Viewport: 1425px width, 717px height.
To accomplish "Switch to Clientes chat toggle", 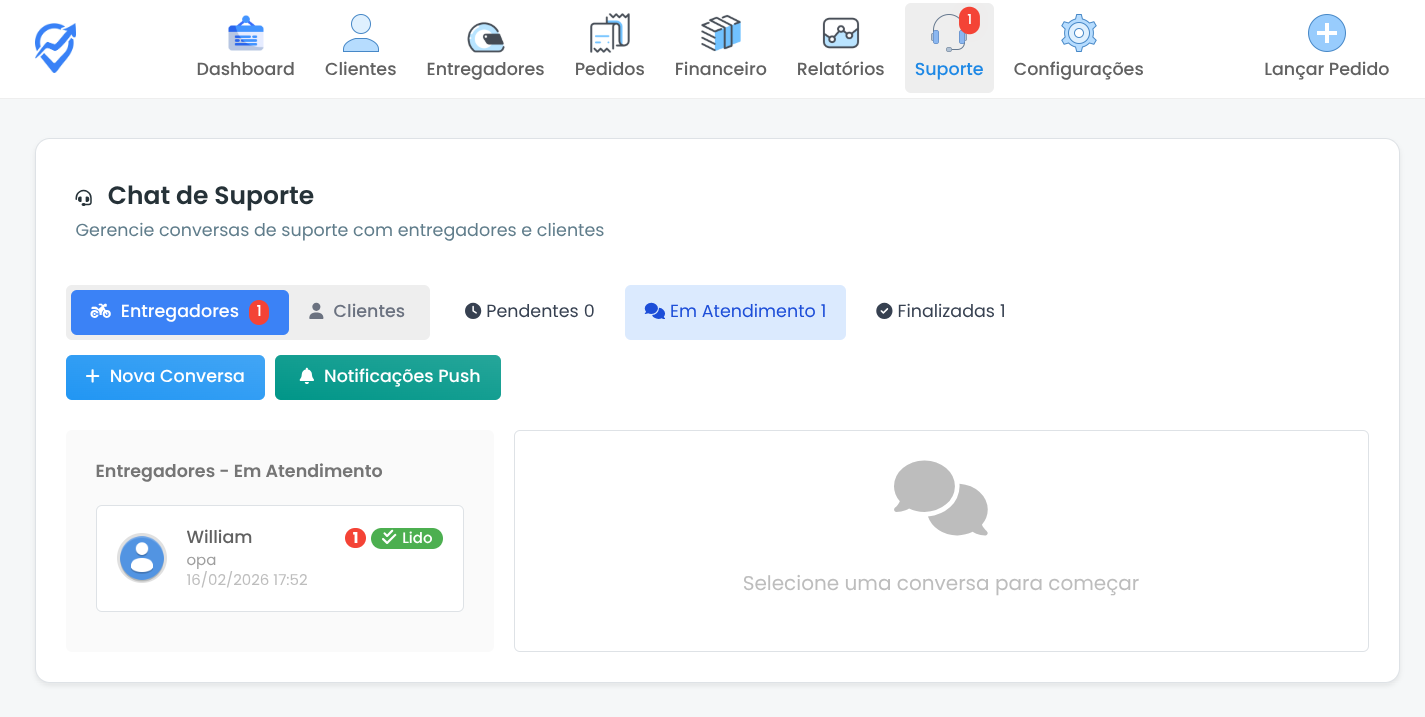I will click(x=357, y=312).
